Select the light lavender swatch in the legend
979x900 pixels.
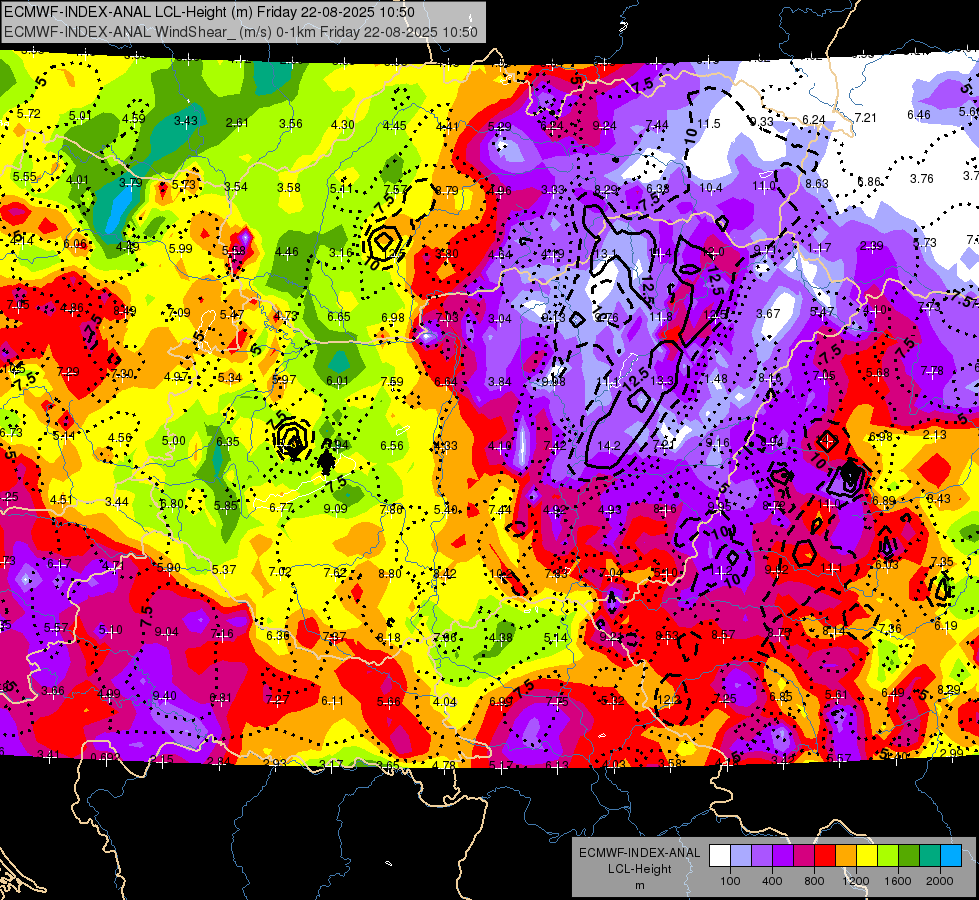click(741, 856)
